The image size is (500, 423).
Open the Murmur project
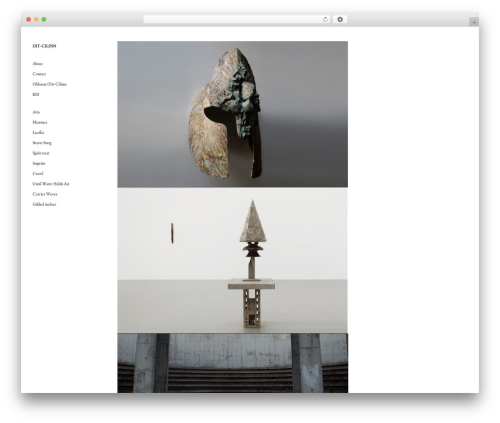click(40, 122)
